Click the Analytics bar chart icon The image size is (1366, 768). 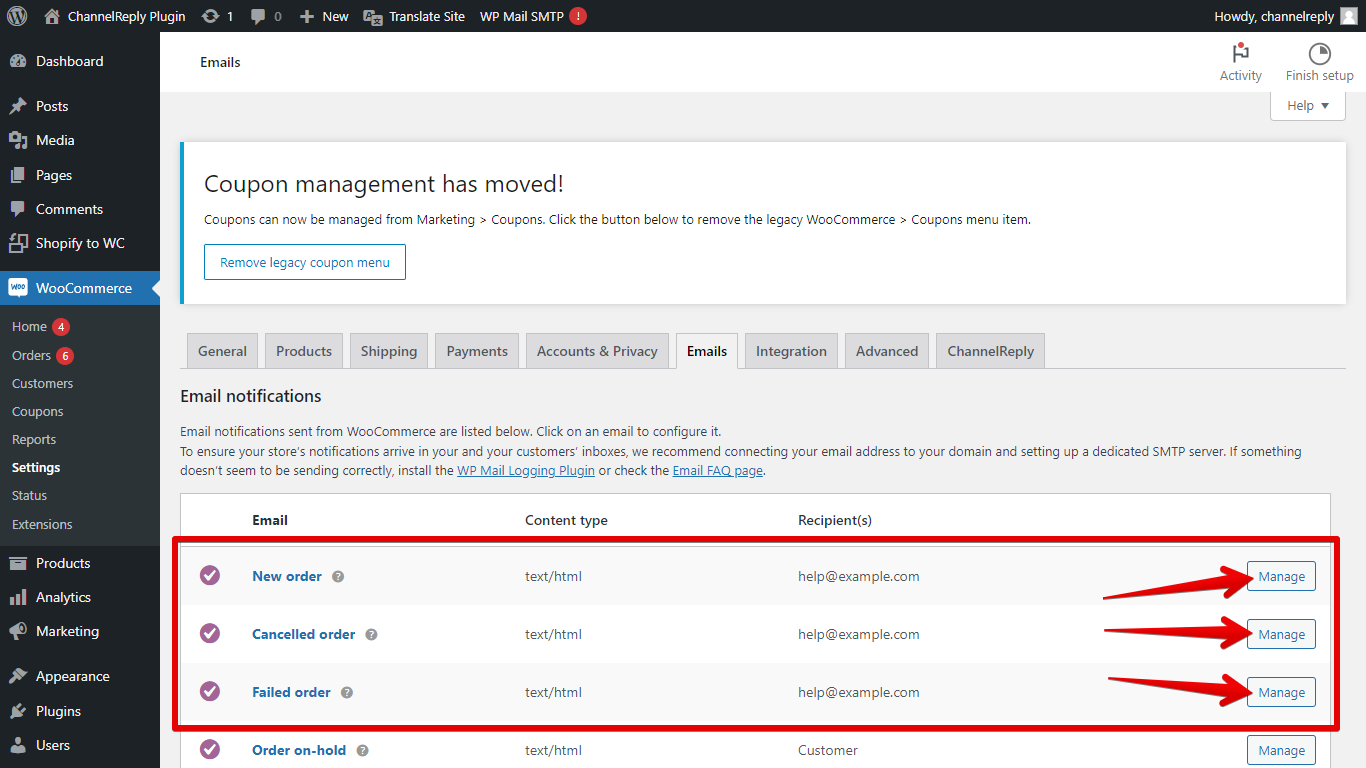click(x=18, y=597)
